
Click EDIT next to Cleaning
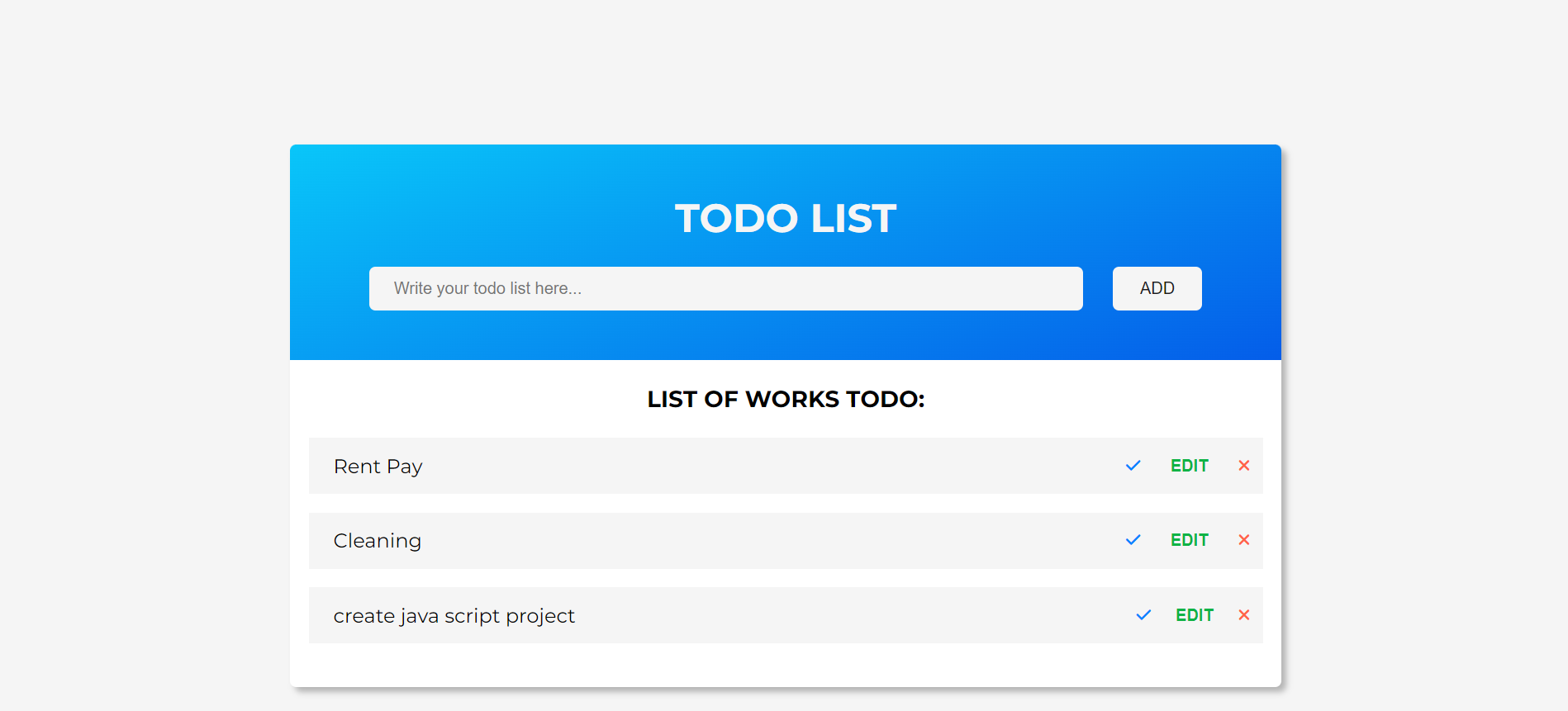click(x=1190, y=540)
